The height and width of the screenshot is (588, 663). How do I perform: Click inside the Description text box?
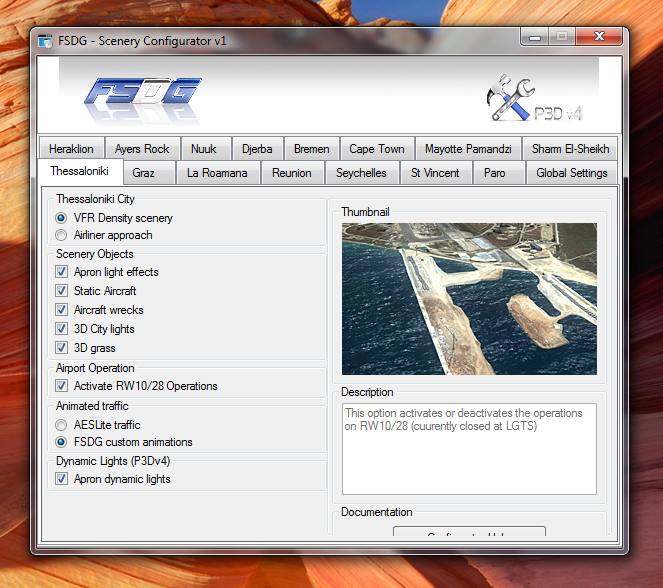point(468,448)
